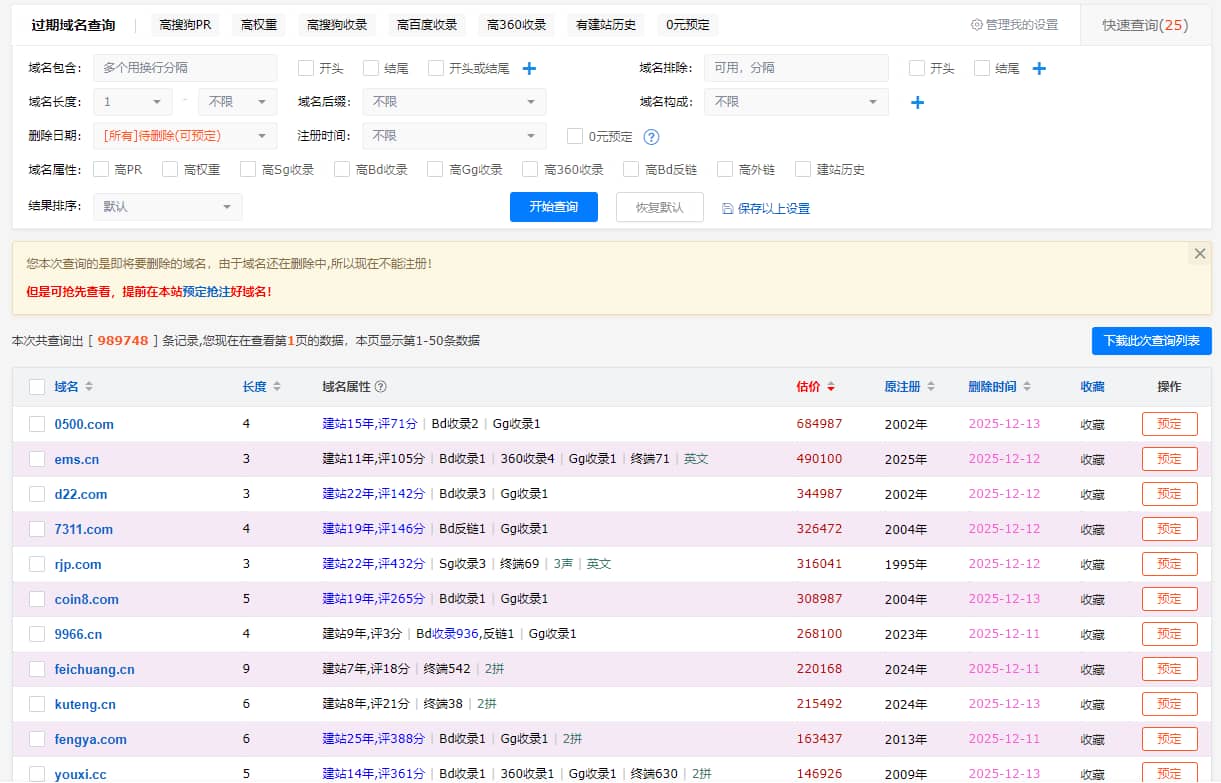Expand the 注册时间 dropdown

[454, 135]
